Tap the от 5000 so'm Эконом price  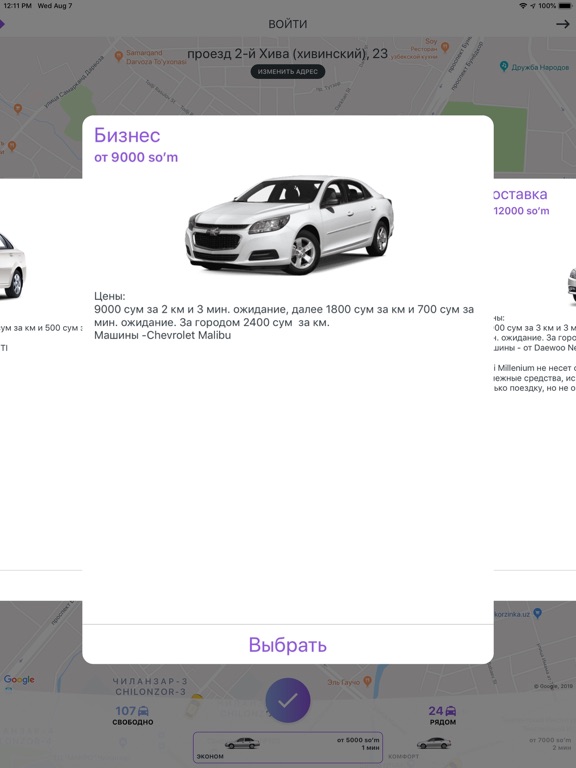(x=358, y=740)
